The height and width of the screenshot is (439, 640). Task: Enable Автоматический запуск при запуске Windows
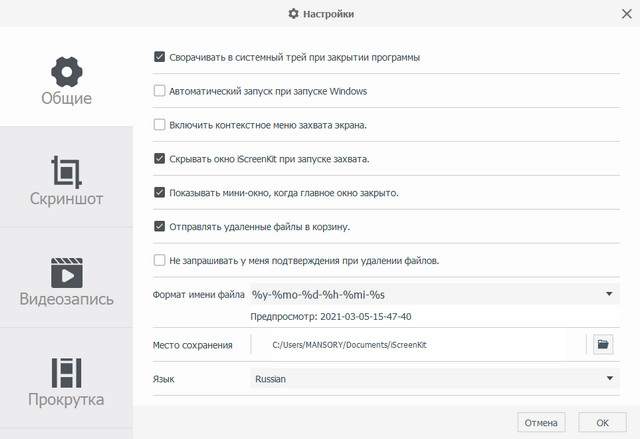pos(159,91)
